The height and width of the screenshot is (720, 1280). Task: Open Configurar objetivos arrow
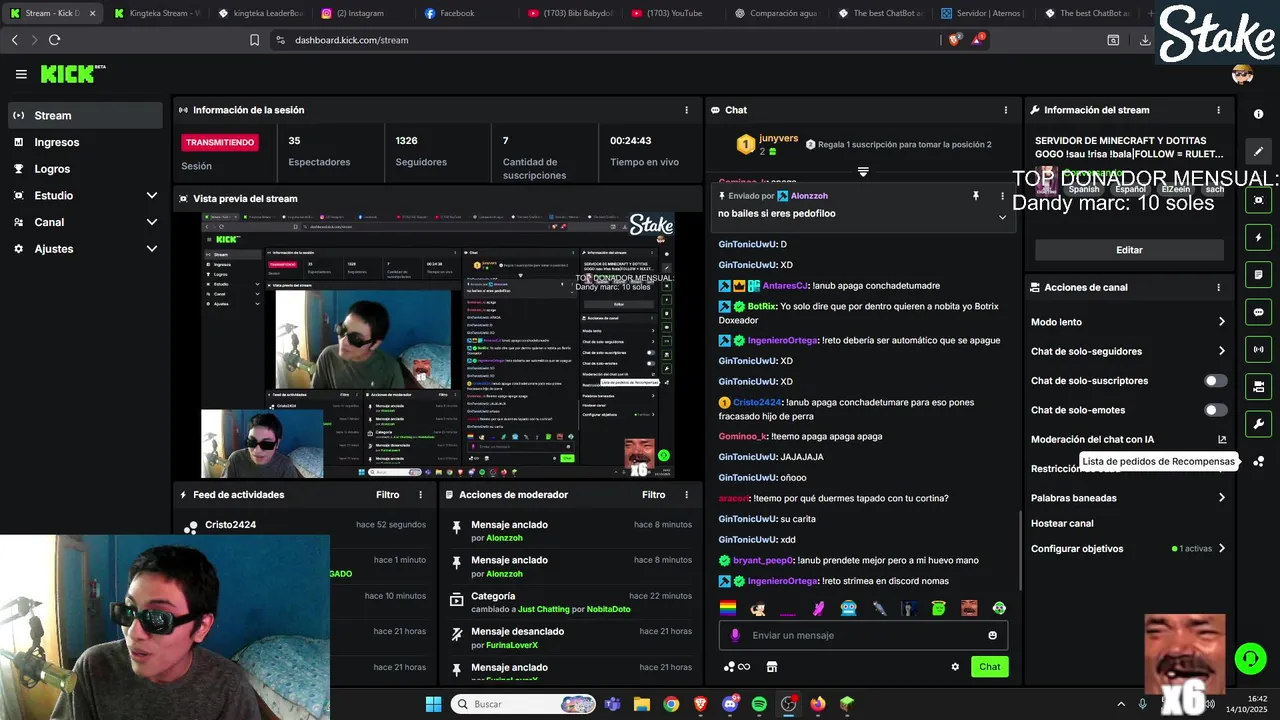(1221, 549)
